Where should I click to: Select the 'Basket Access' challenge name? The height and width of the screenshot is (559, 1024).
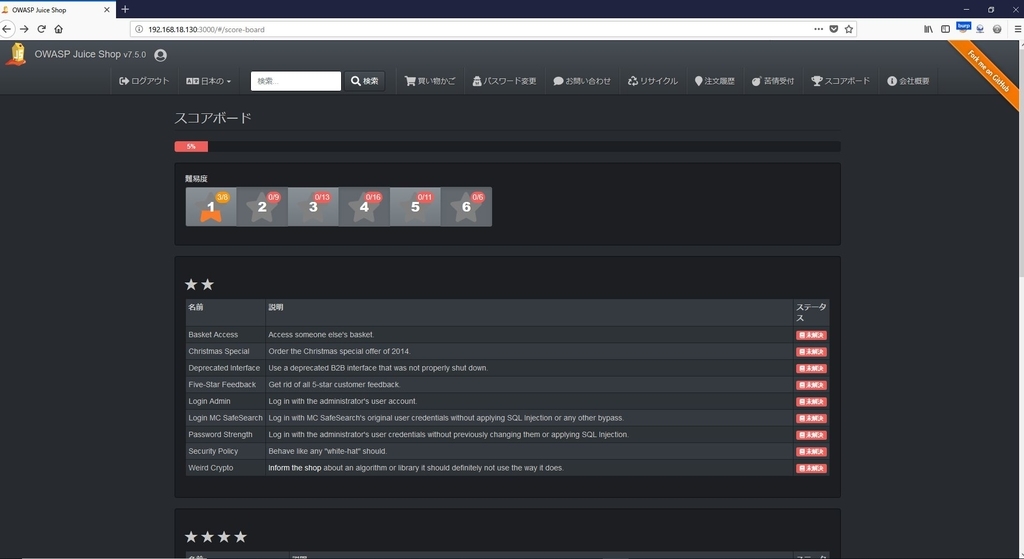click(x=213, y=334)
